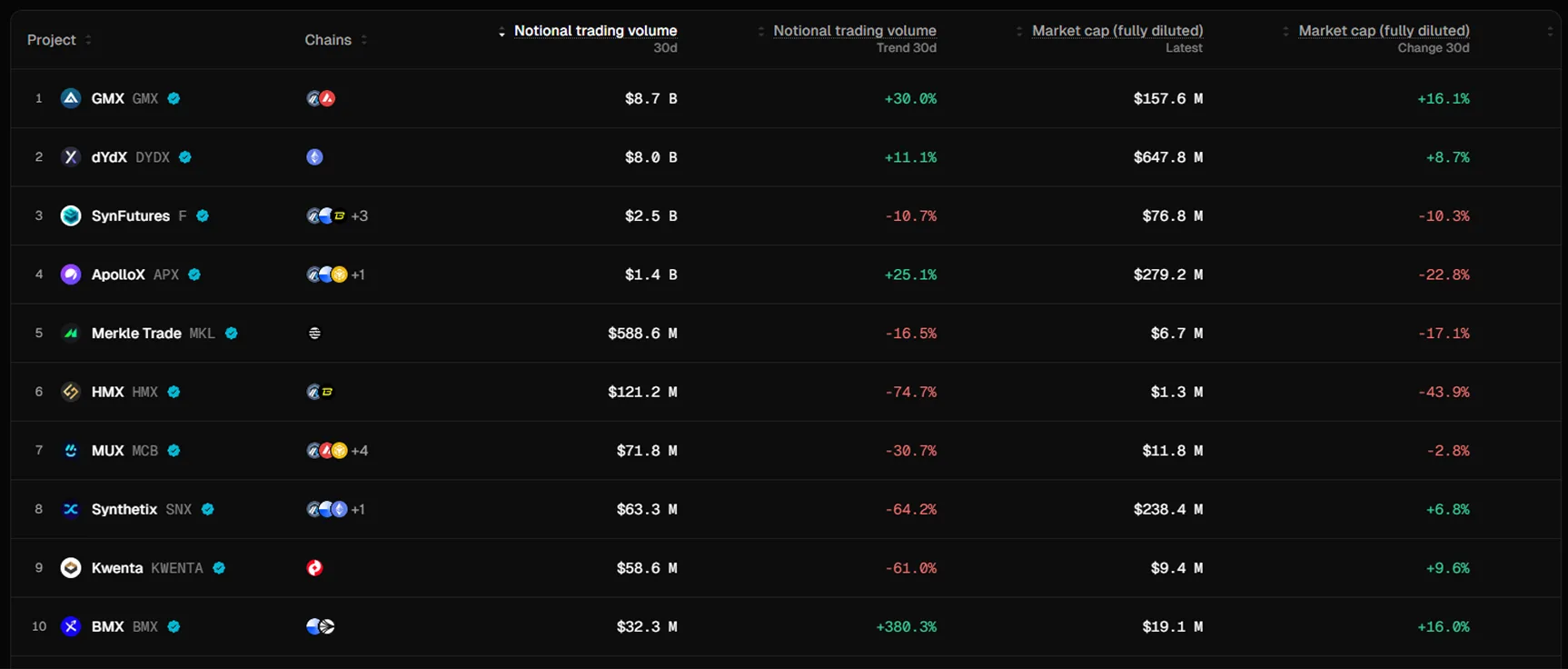
Task: Expand the +4 chains on MUX row
Action: (x=360, y=451)
